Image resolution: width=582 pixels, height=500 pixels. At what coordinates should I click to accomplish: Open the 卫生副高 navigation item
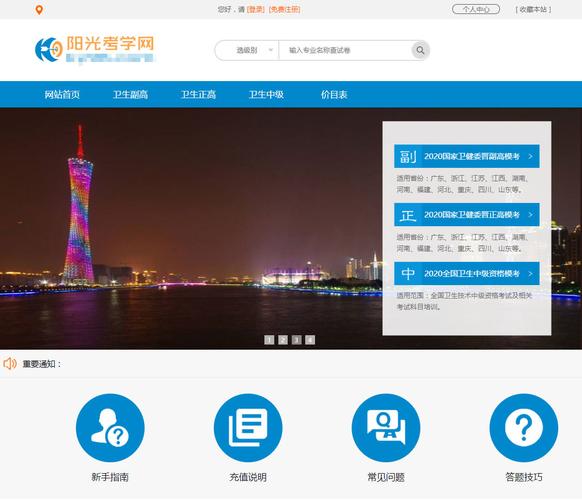130,95
